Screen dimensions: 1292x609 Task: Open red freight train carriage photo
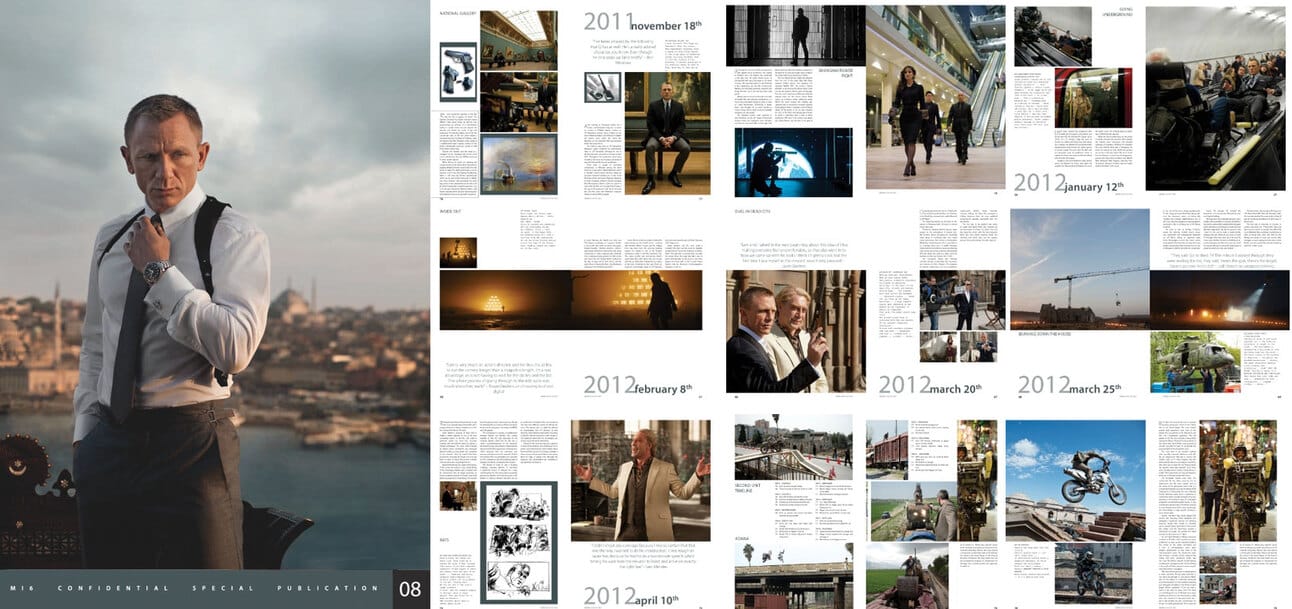tap(887, 450)
